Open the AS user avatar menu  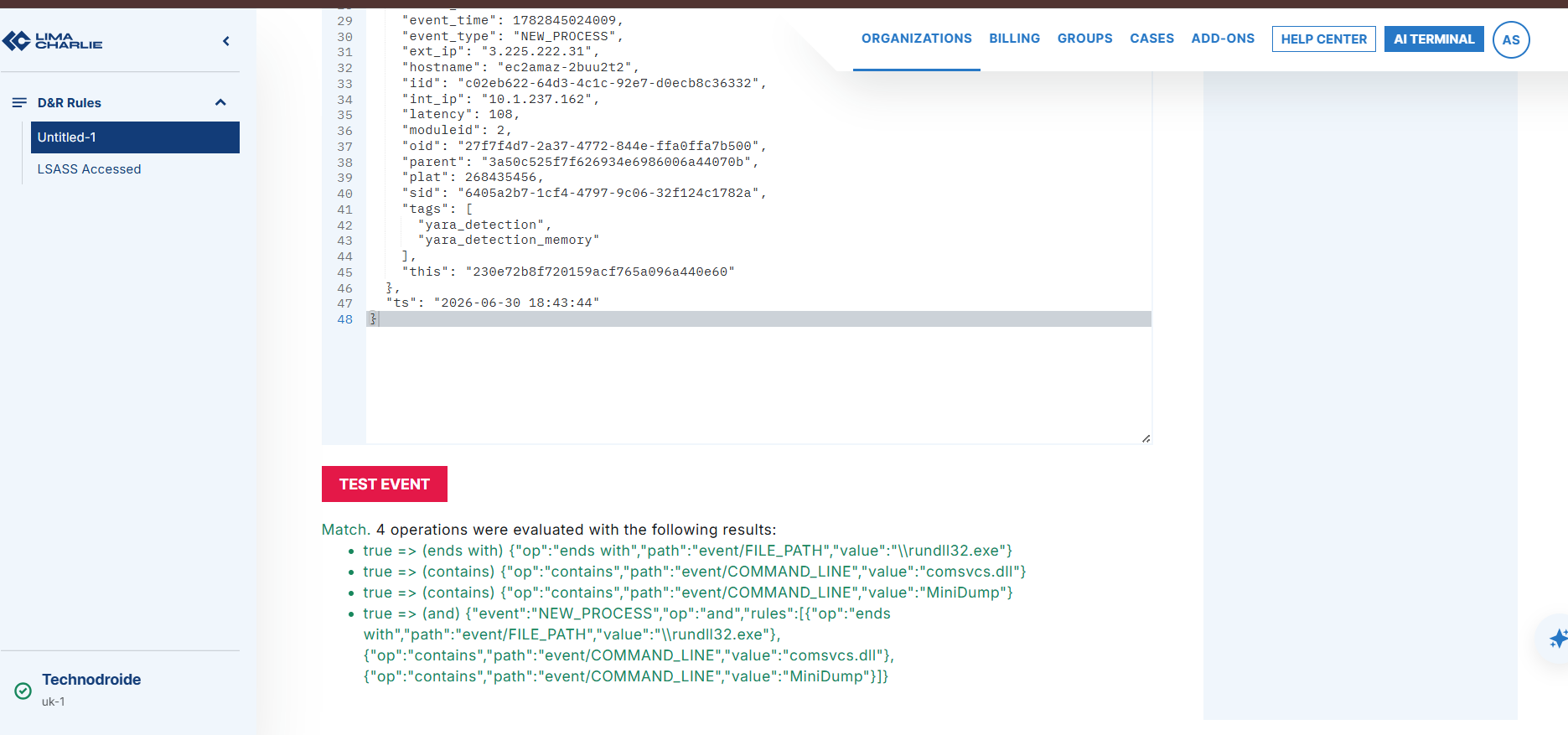pos(1511,39)
